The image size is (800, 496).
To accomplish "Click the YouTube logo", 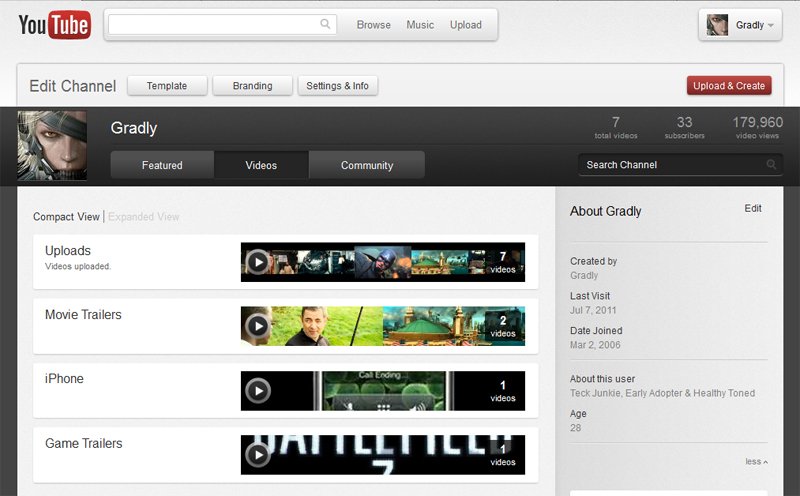I will click(x=55, y=25).
